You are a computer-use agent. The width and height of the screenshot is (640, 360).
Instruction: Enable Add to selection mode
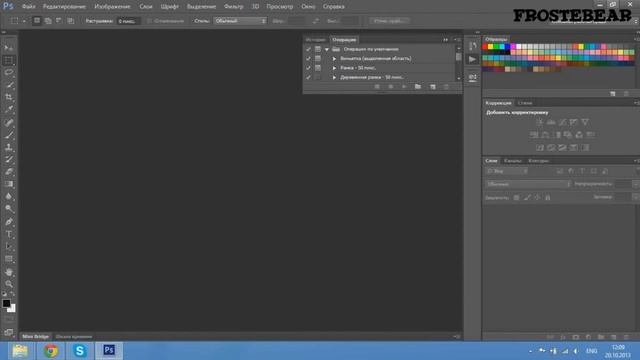click(48, 20)
